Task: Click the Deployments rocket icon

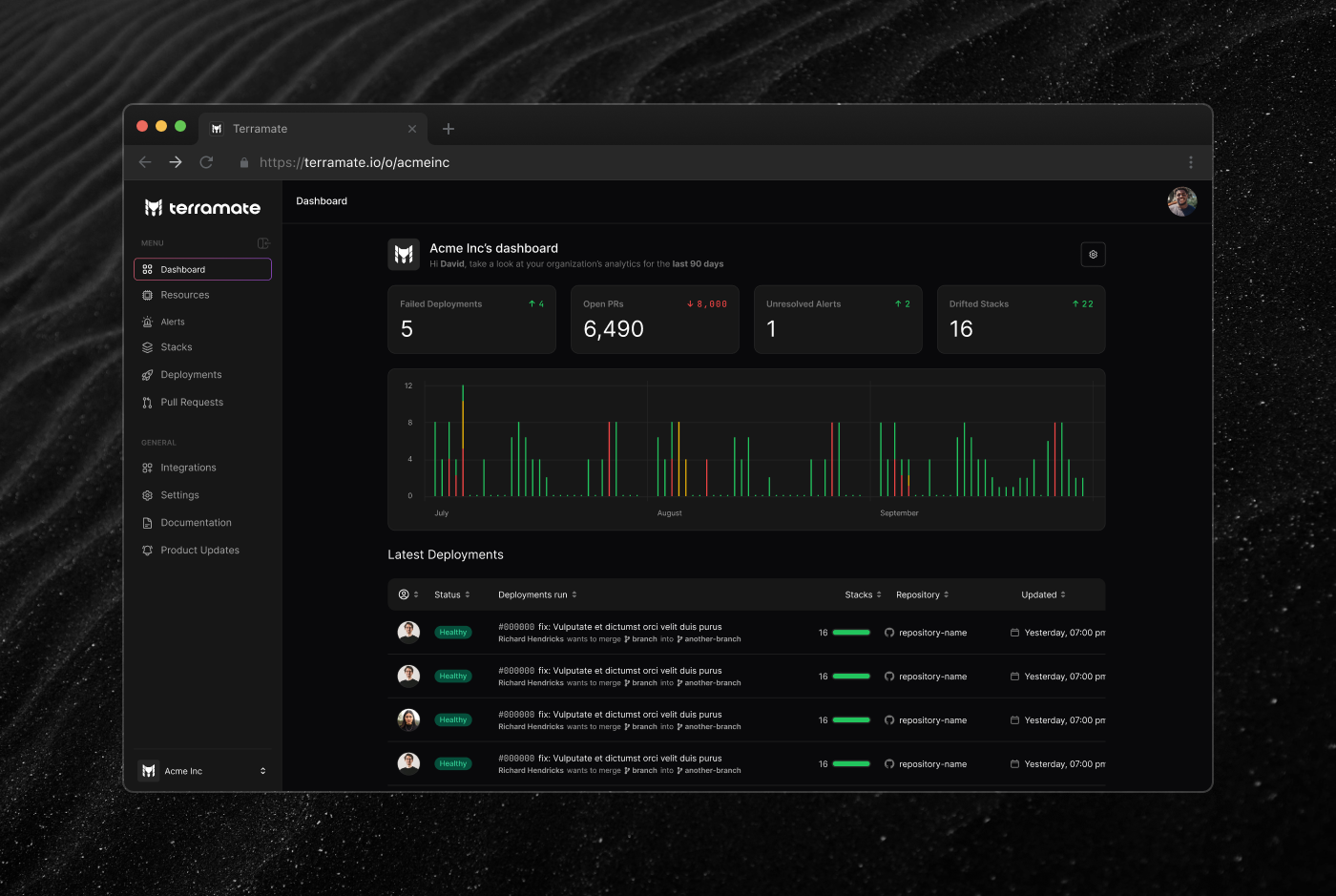Action: pos(147,375)
